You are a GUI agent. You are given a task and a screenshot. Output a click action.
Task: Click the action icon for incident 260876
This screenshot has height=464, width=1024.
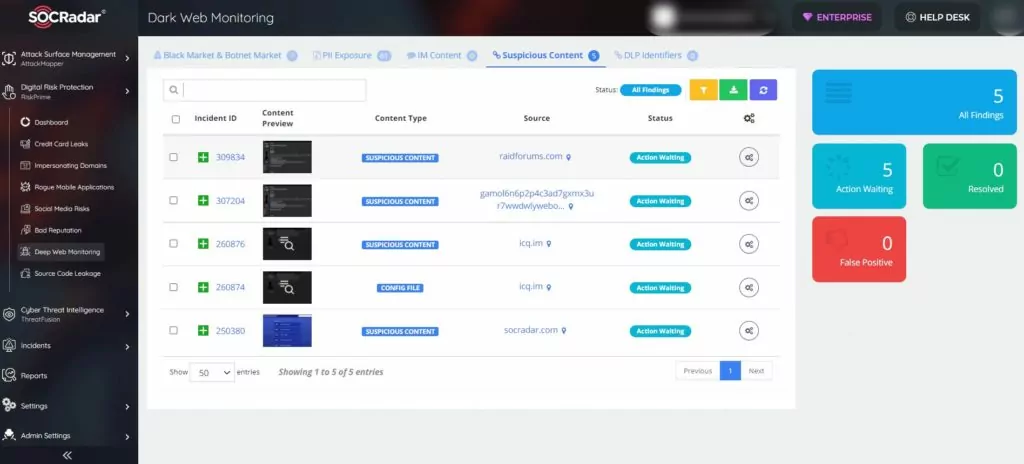pos(749,244)
